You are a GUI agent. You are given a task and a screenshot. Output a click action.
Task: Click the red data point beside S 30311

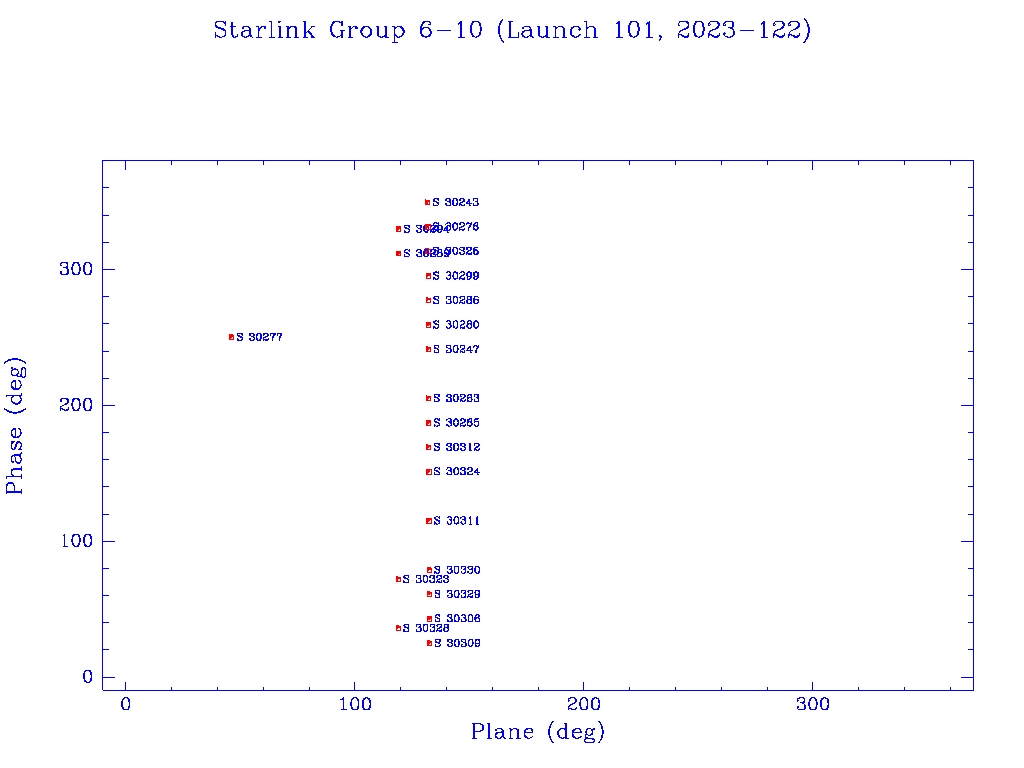click(x=429, y=521)
